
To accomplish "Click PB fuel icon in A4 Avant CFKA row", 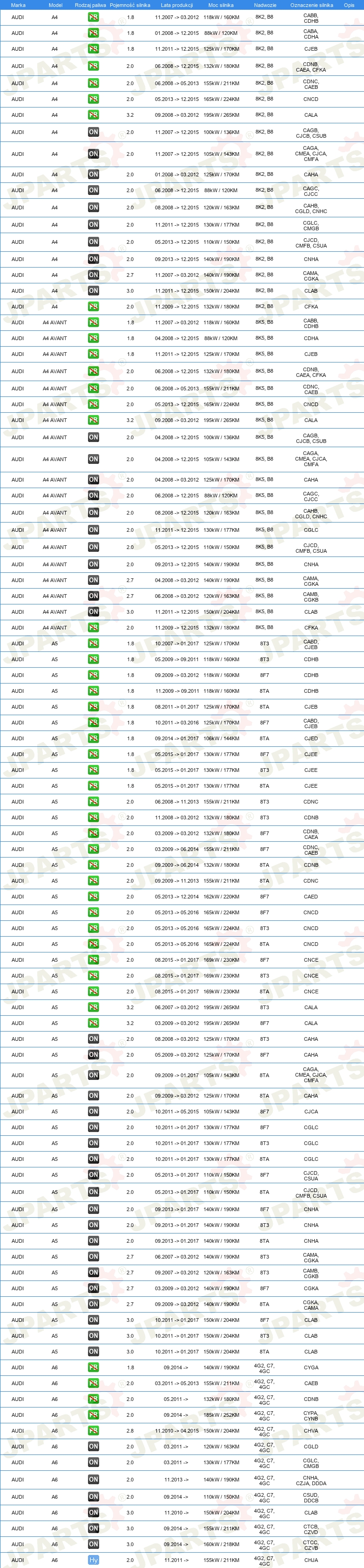I will tap(93, 628).
